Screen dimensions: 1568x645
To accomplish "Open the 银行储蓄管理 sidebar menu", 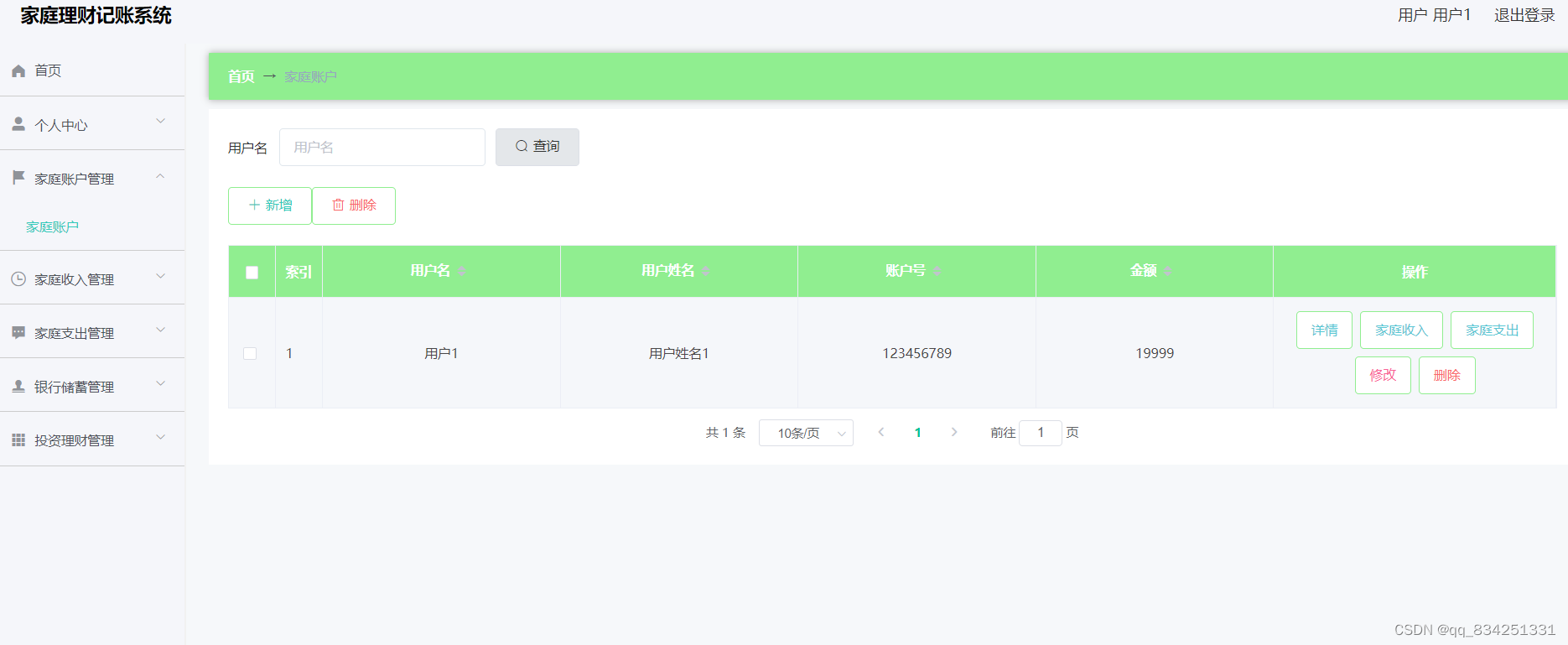I will 92,386.
